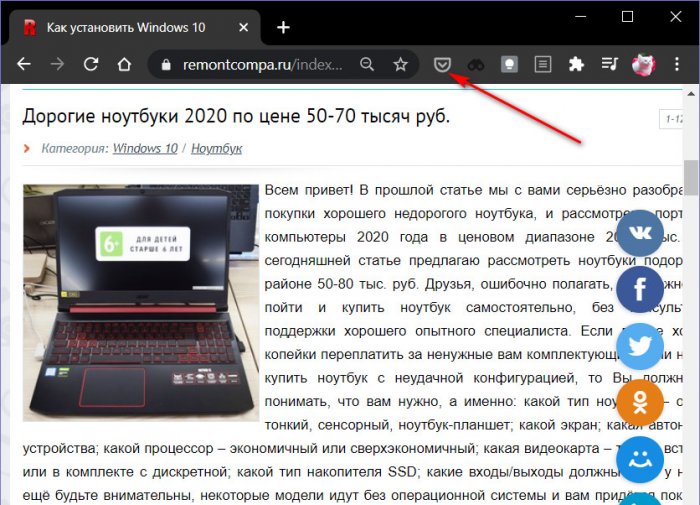The height and width of the screenshot is (505, 700).
Task: Go to the browser home page
Action: point(124,64)
